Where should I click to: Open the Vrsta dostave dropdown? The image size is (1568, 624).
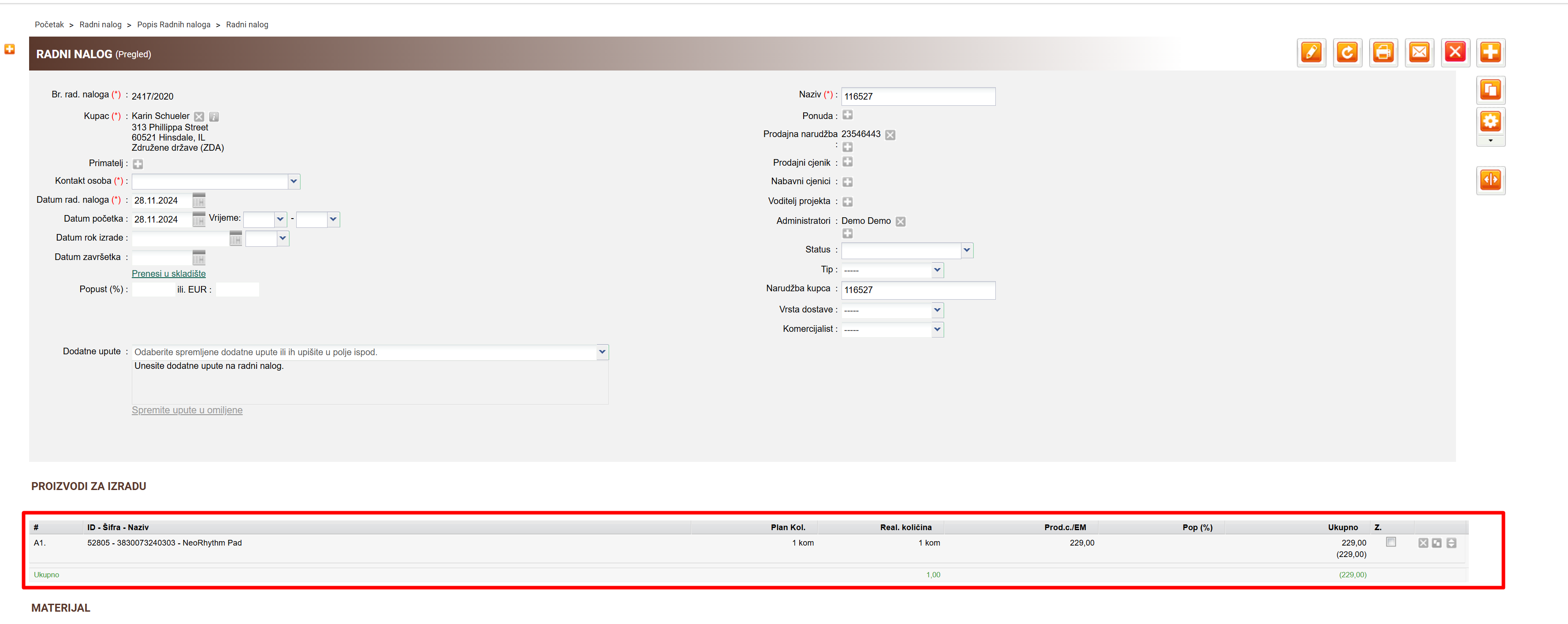pyautogui.click(x=937, y=310)
